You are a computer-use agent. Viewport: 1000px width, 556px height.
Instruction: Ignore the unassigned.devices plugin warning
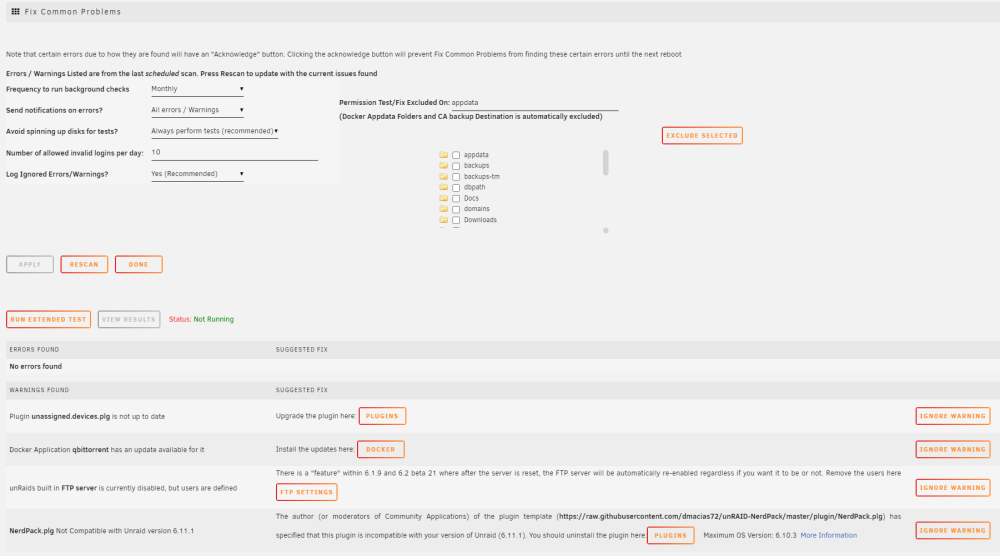953,416
